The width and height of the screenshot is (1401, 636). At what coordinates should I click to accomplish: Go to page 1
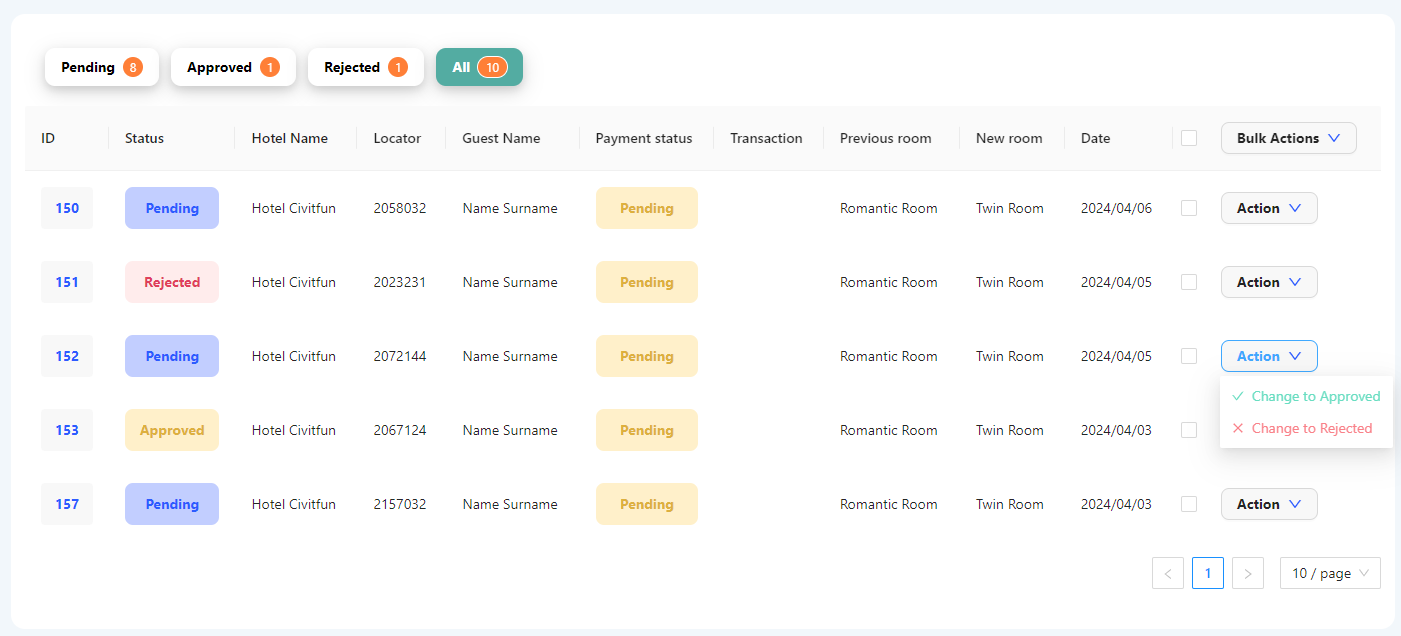coord(1208,573)
